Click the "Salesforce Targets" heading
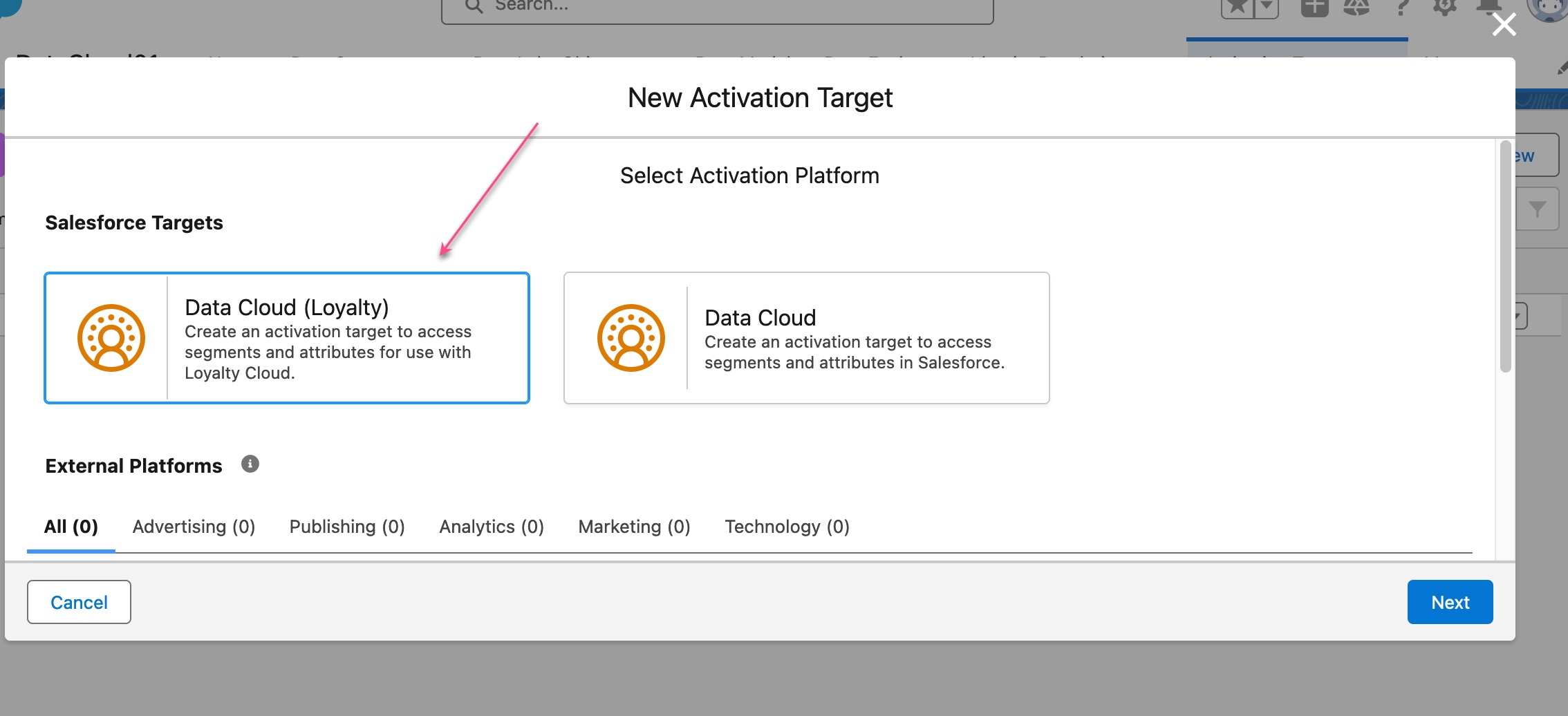Viewport: 1568px width, 716px height. pyautogui.click(x=134, y=223)
